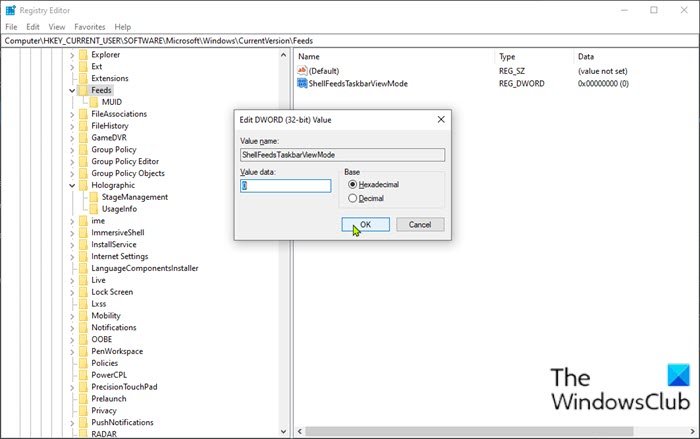Image resolution: width=700 pixels, height=439 pixels.
Task: Click the Feeds folder icon
Action: 83,90
